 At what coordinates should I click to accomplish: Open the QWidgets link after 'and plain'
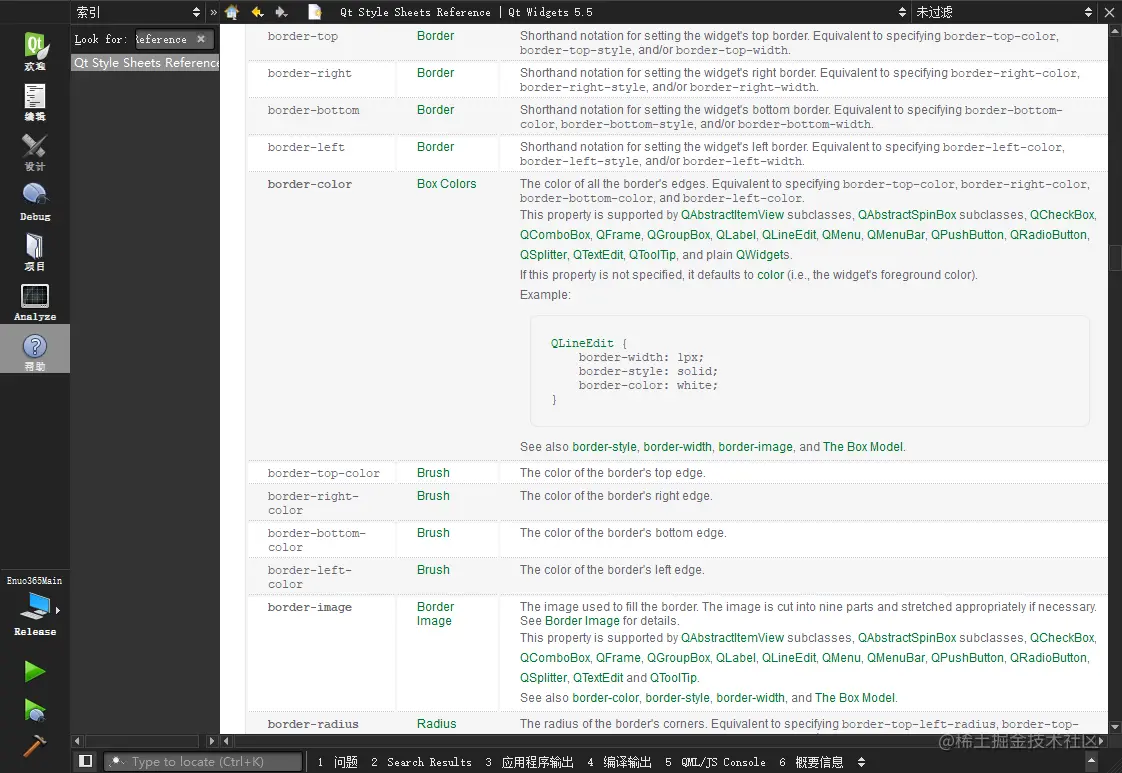(x=763, y=256)
